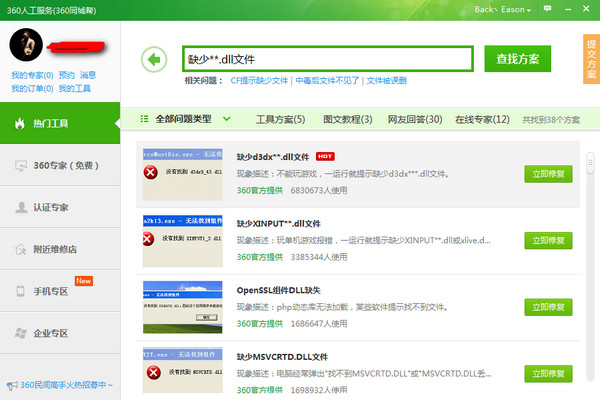This screenshot has height=400, width=600.
Task: Click the Windows flag icon beside 企业专区
Action: tap(21, 333)
